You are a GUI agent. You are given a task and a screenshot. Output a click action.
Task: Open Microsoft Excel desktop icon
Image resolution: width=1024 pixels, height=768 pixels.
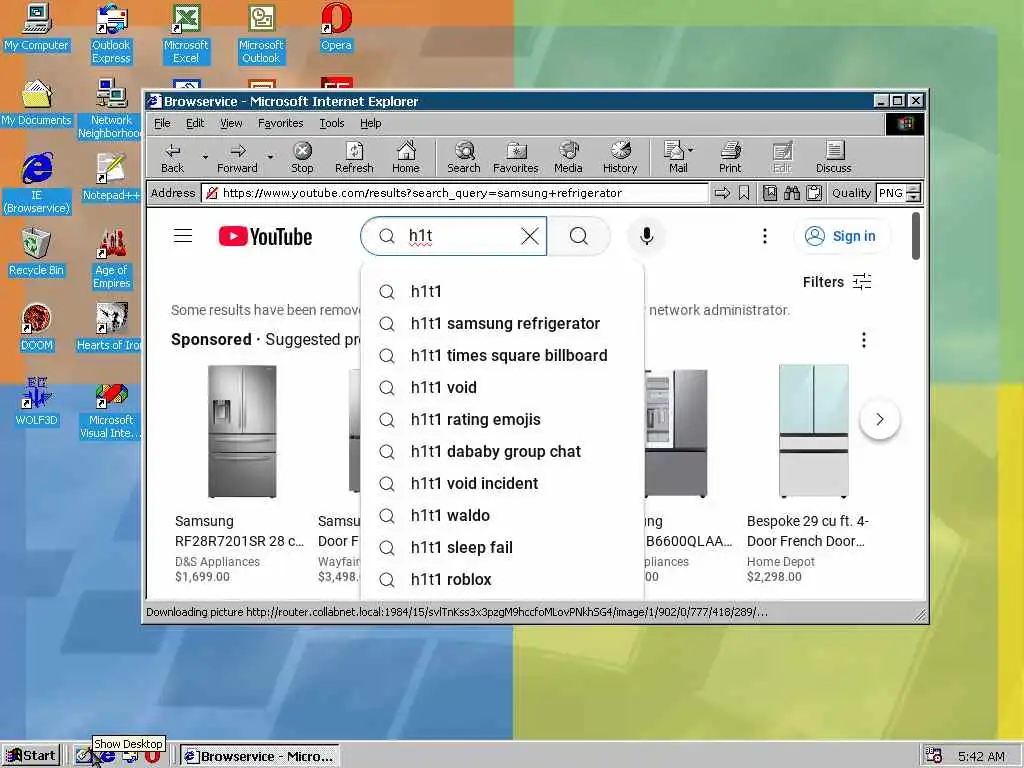[x=186, y=34]
